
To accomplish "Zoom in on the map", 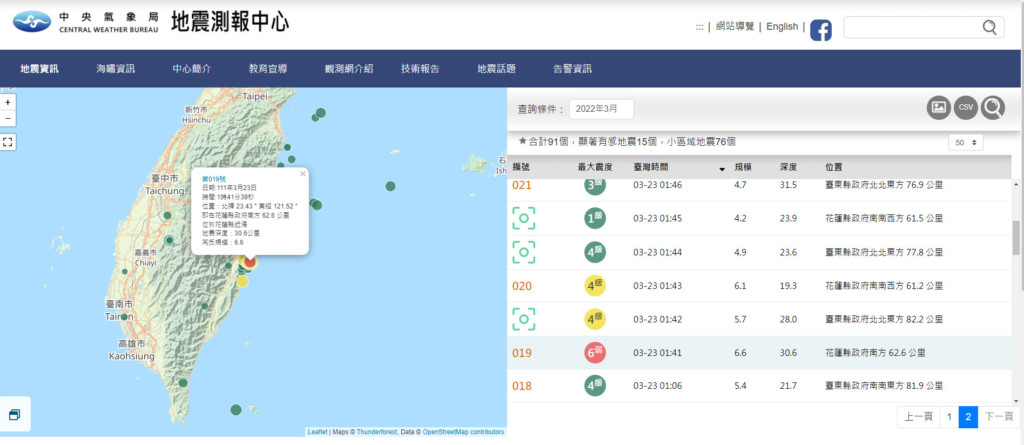I will [x=8, y=102].
